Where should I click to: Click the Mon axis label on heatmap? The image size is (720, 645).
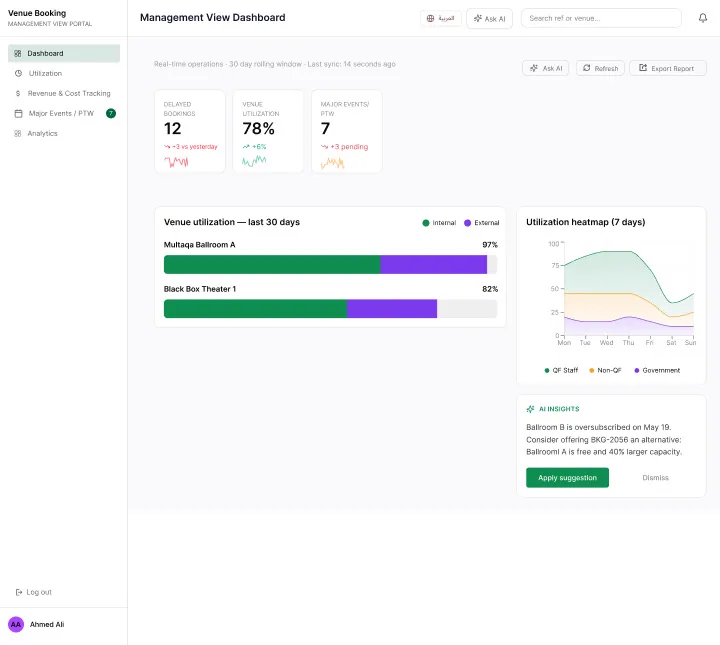tap(564, 342)
